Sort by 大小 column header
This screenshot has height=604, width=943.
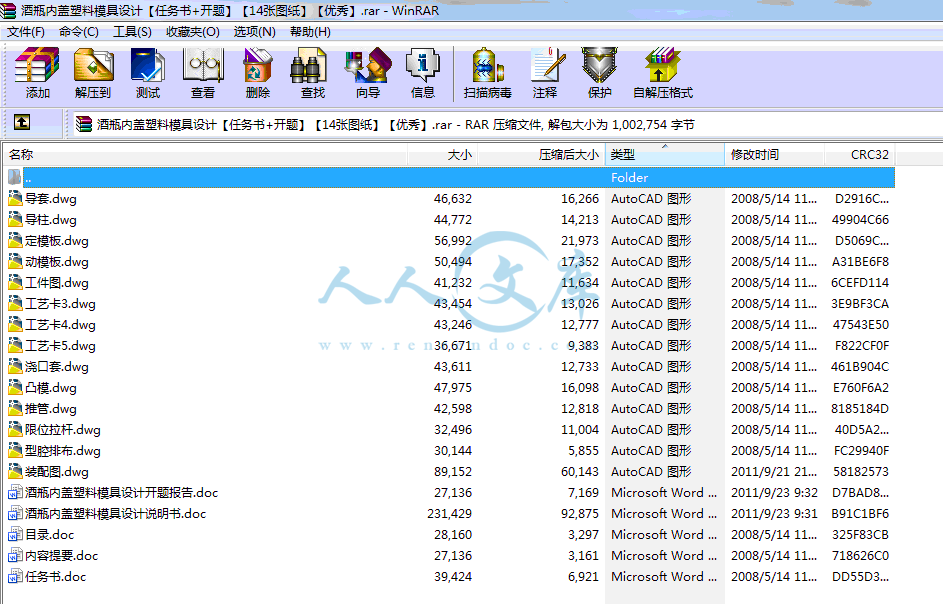pos(443,155)
